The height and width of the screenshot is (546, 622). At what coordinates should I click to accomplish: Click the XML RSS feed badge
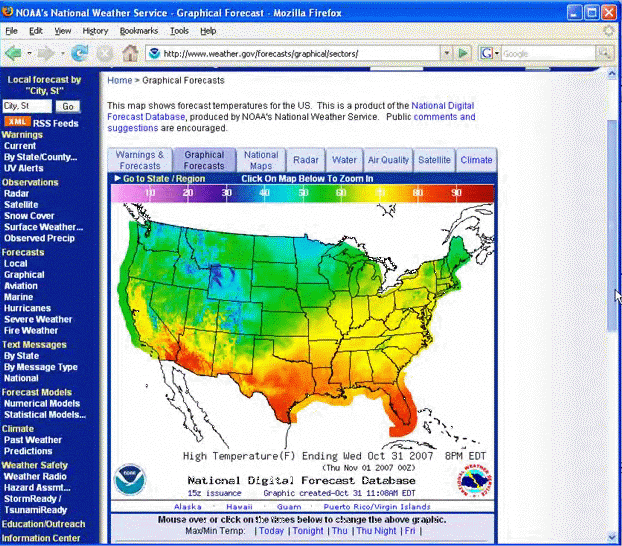coord(17,122)
